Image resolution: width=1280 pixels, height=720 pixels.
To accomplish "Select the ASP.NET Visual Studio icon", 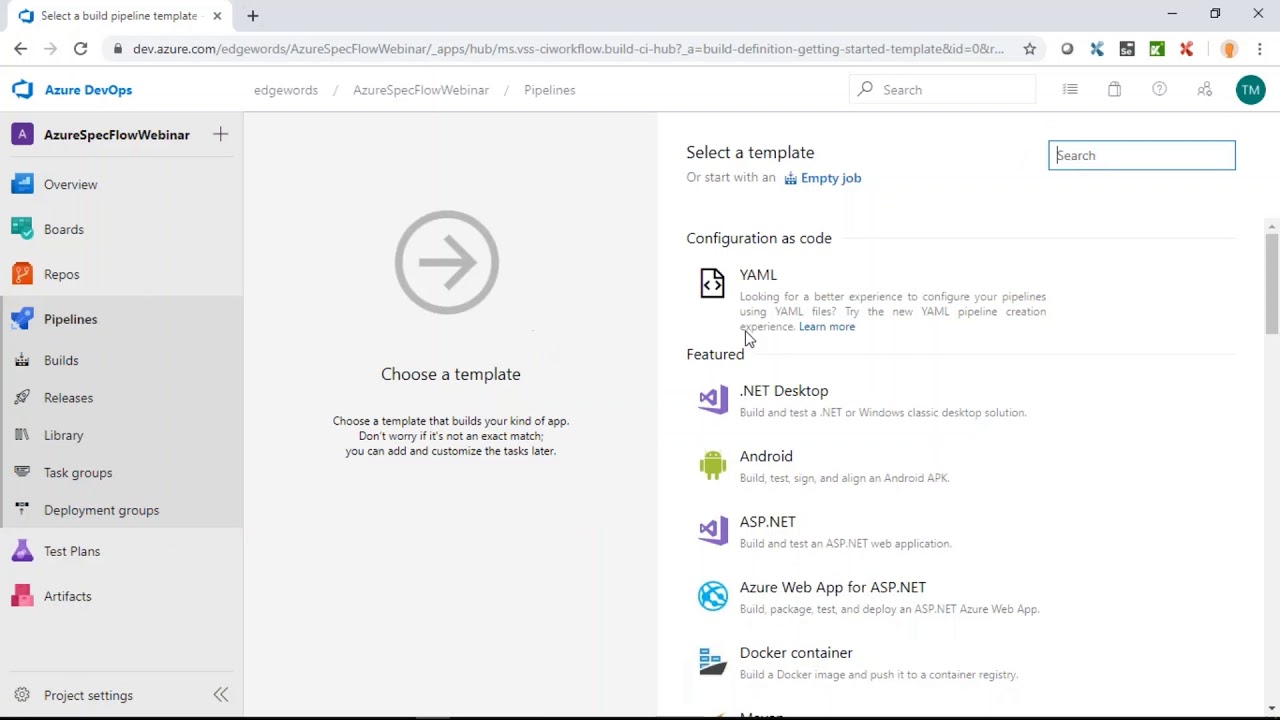I will (x=713, y=531).
